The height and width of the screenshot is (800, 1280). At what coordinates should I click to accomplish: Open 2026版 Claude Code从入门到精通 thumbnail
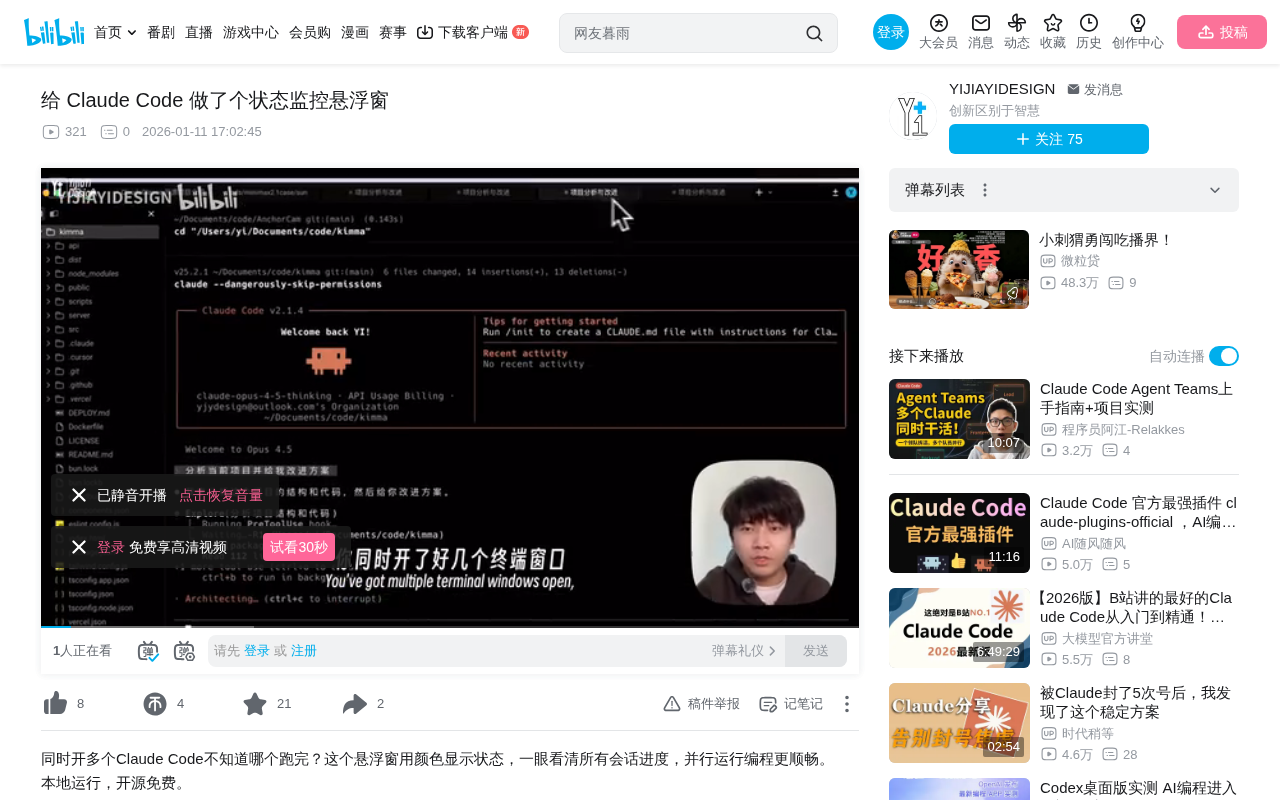pos(959,628)
